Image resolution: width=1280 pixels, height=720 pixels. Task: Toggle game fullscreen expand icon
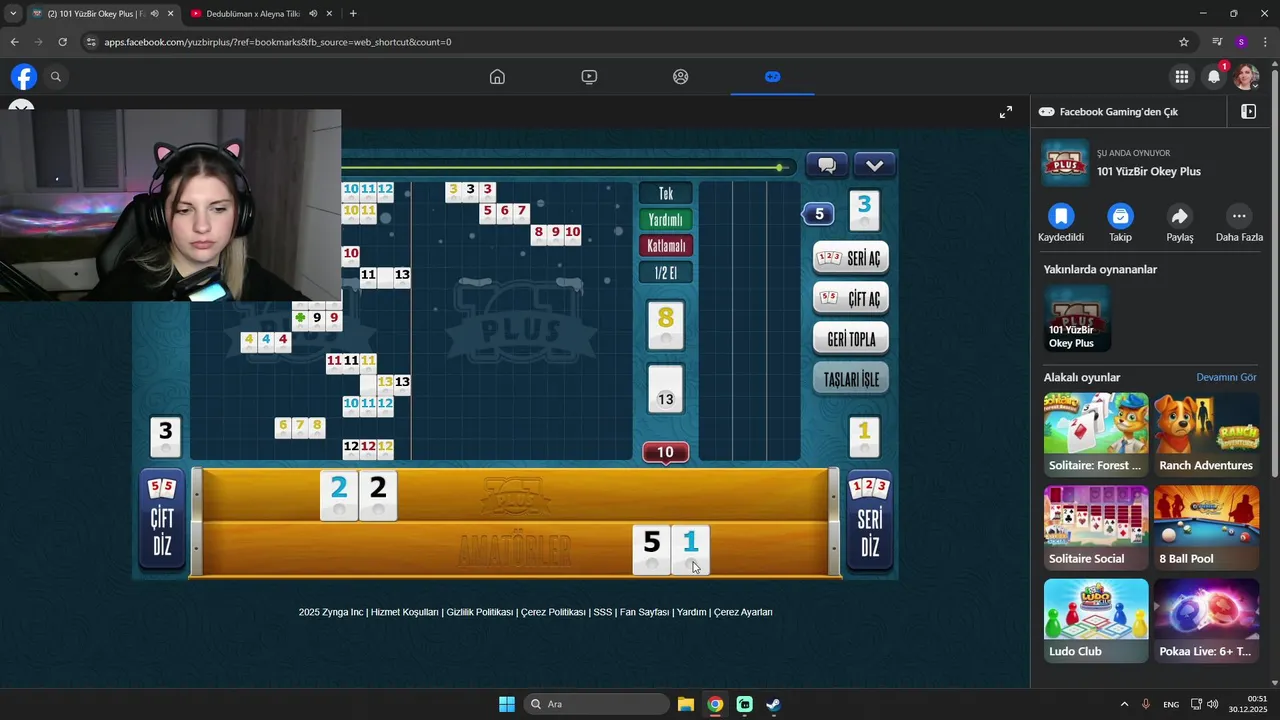[x=1006, y=112]
